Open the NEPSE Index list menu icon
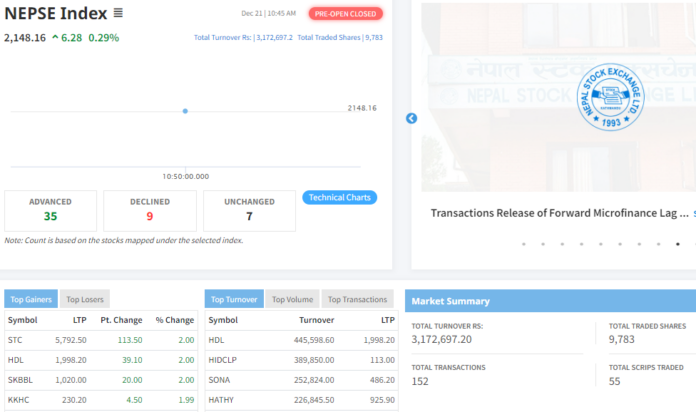The height and width of the screenshot is (412, 696). (118, 13)
